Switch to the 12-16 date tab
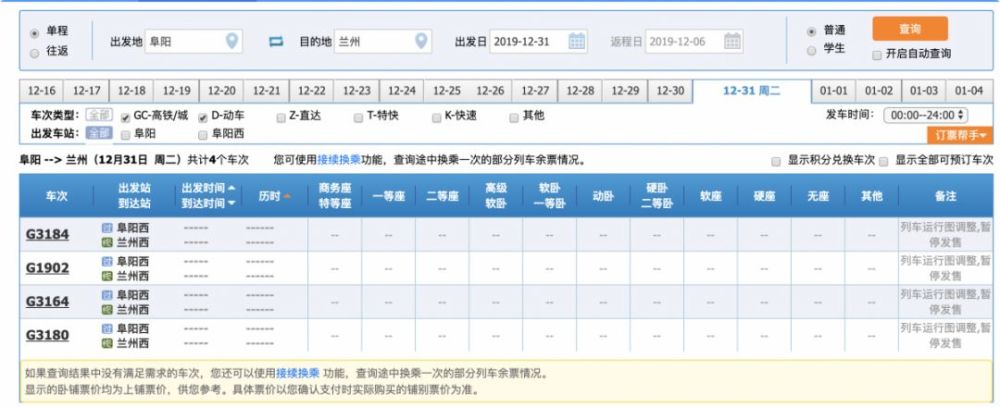Image resolution: width=1000 pixels, height=407 pixels. click(41, 91)
